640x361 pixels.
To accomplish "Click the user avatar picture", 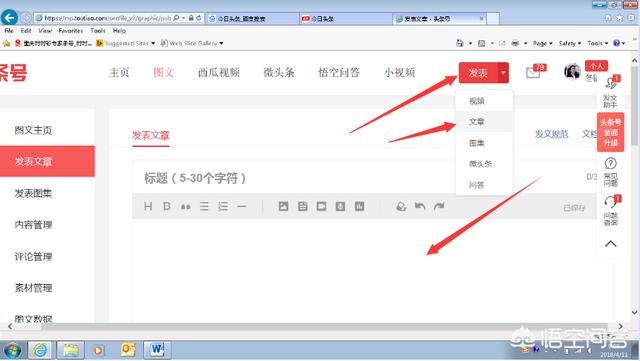I will 573,72.
